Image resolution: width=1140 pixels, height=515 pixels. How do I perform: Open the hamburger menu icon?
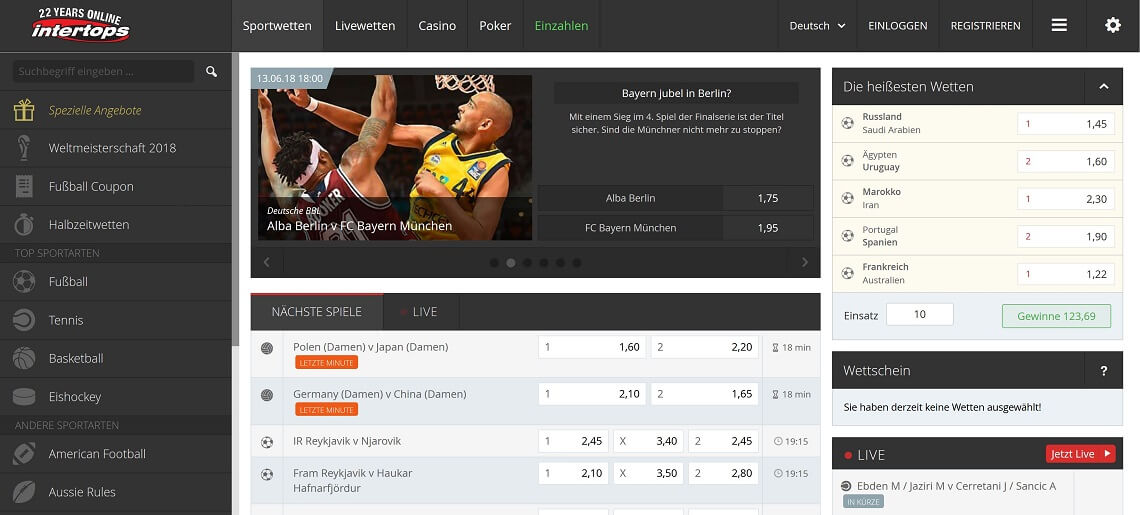pos(1059,25)
